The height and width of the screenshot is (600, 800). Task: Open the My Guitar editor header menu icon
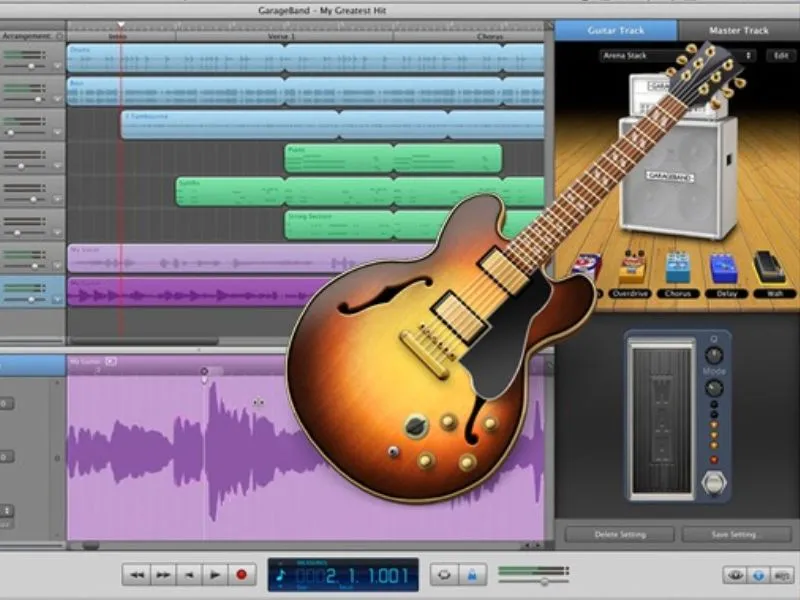pyautogui.click(x=111, y=361)
